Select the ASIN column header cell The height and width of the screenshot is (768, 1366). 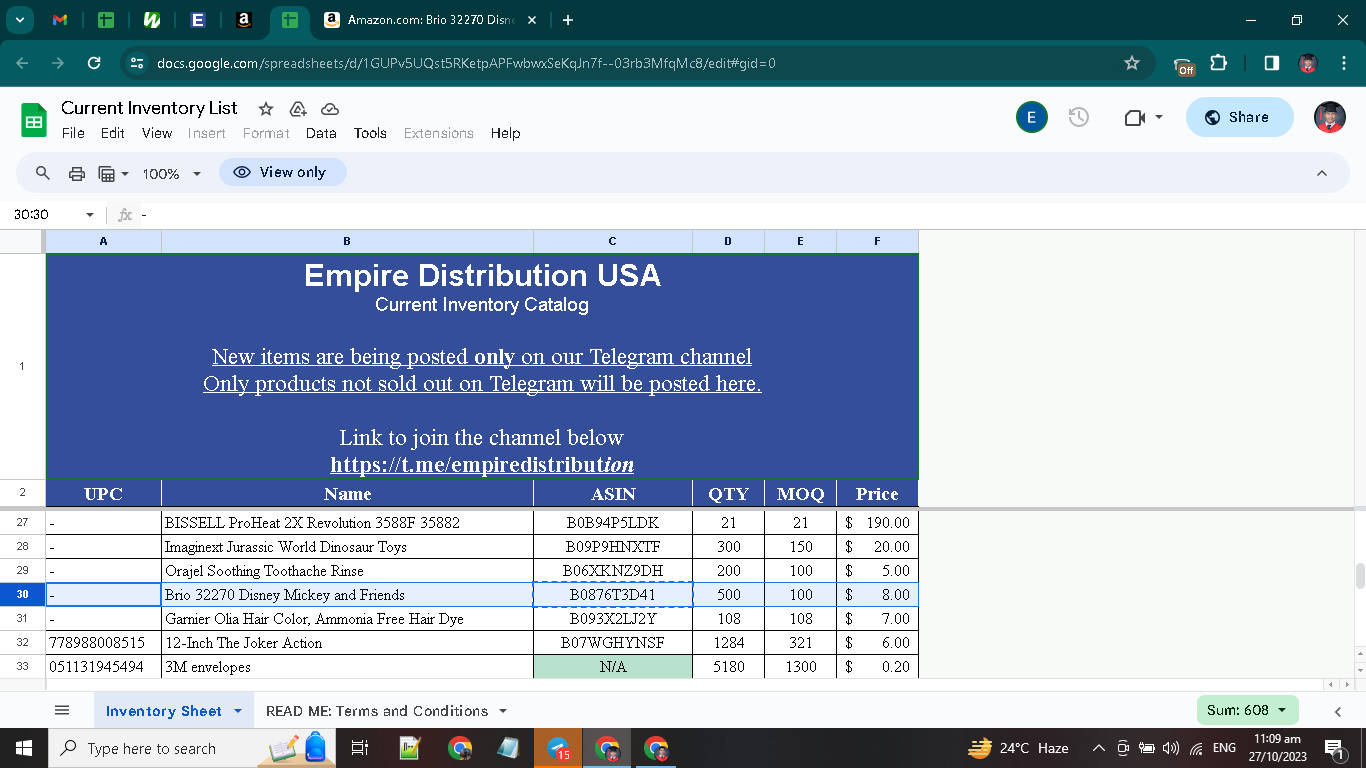(x=613, y=494)
